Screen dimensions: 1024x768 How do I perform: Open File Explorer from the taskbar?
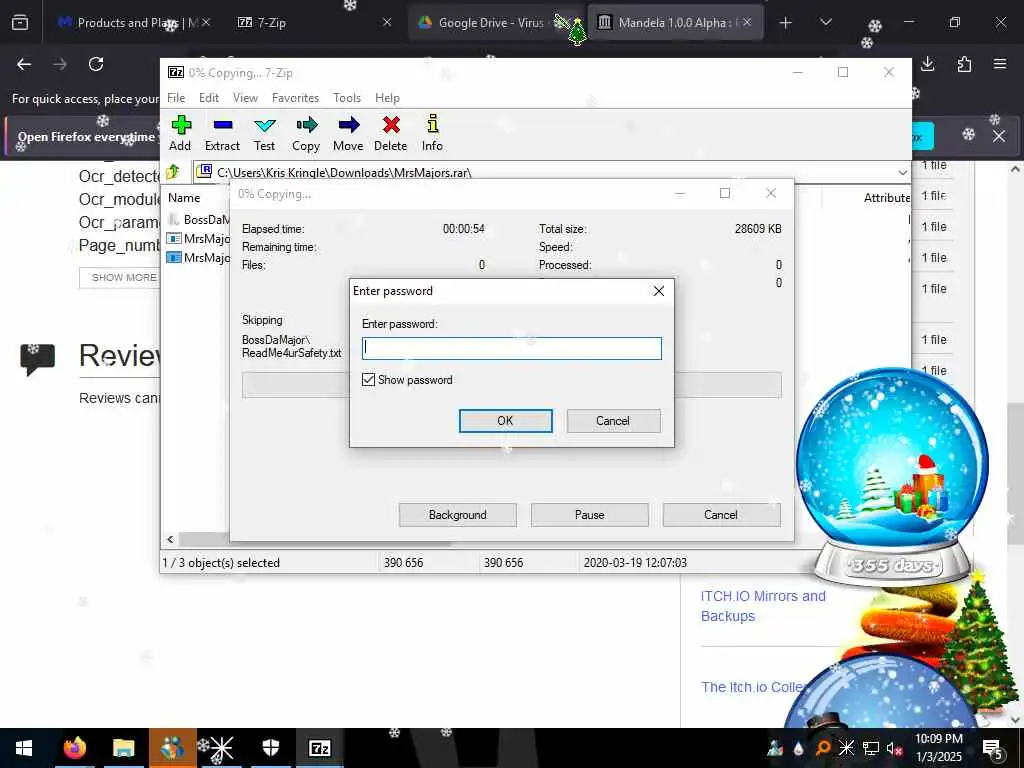point(123,748)
